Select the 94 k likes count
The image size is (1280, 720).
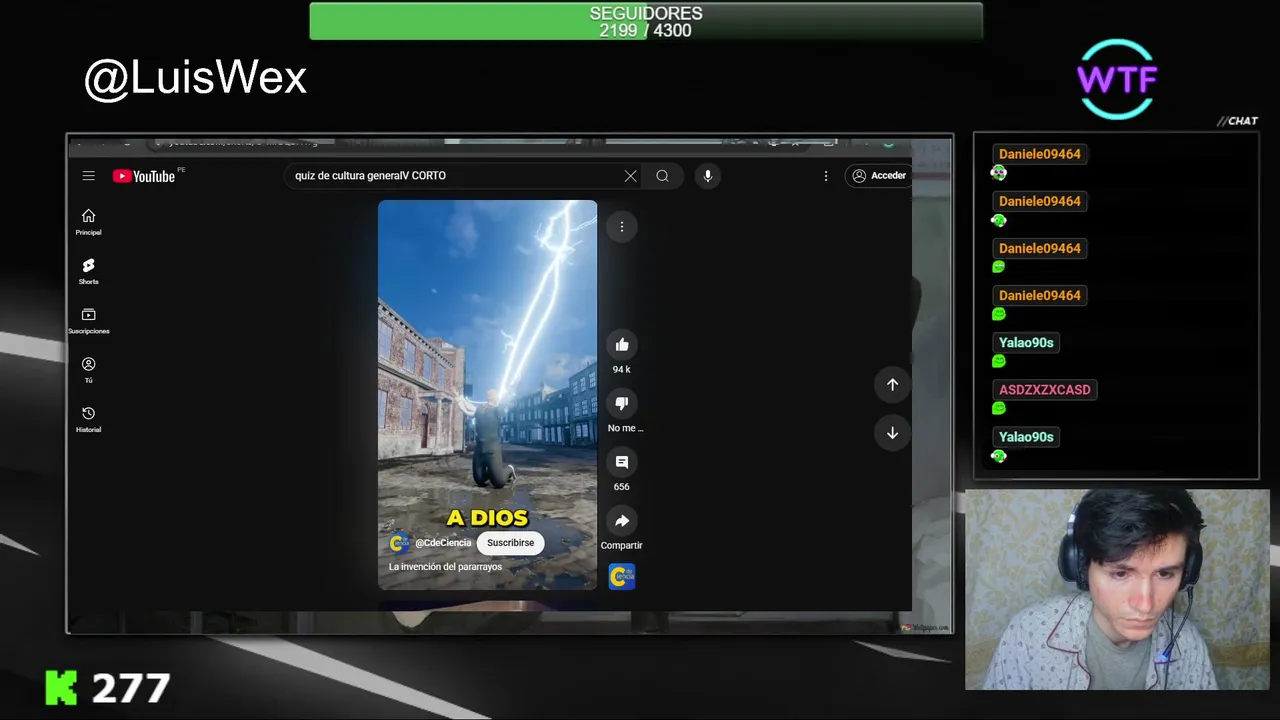click(x=622, y=370)
